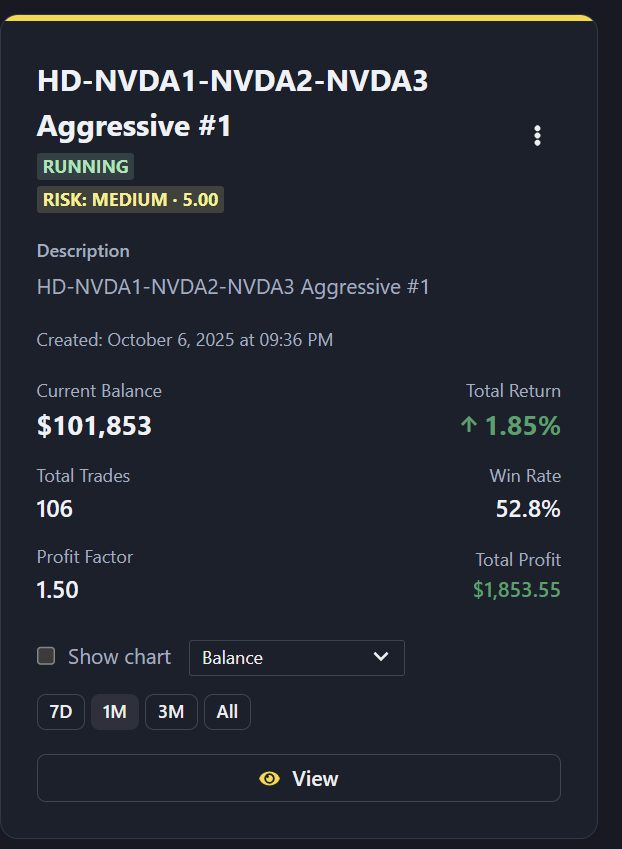Switch to the 1M time range
Image resolution: width=622 pixels, height=849 pixels.
point(115,712)
